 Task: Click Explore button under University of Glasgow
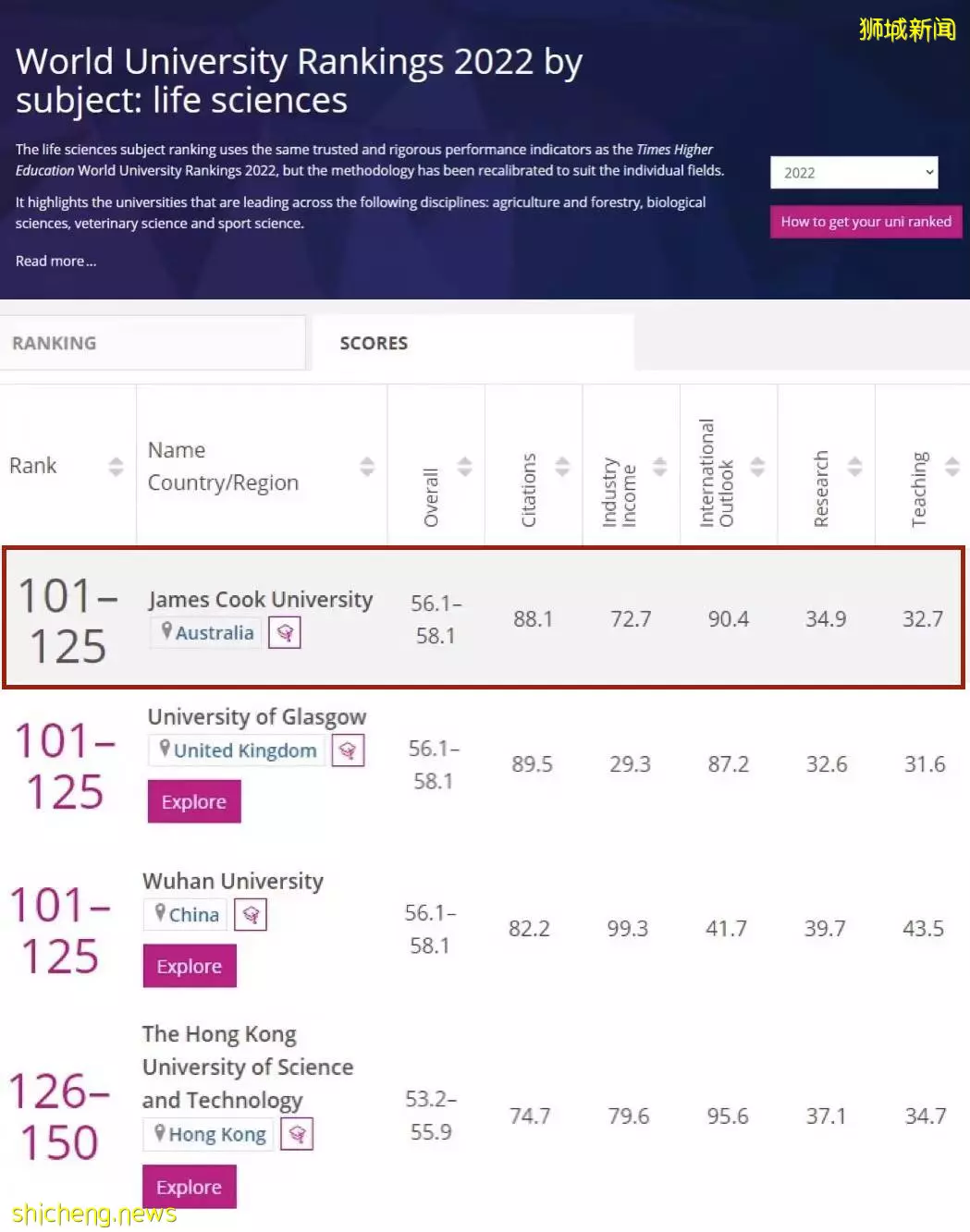coord(194,801)
